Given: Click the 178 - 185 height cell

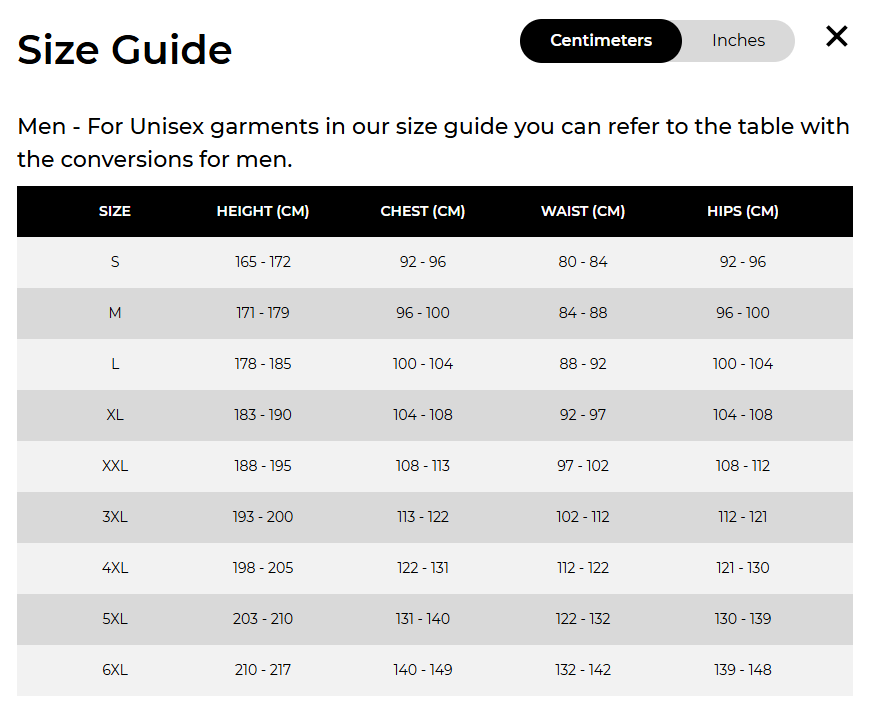Looking at the screenshot, I should pos(263,364).
